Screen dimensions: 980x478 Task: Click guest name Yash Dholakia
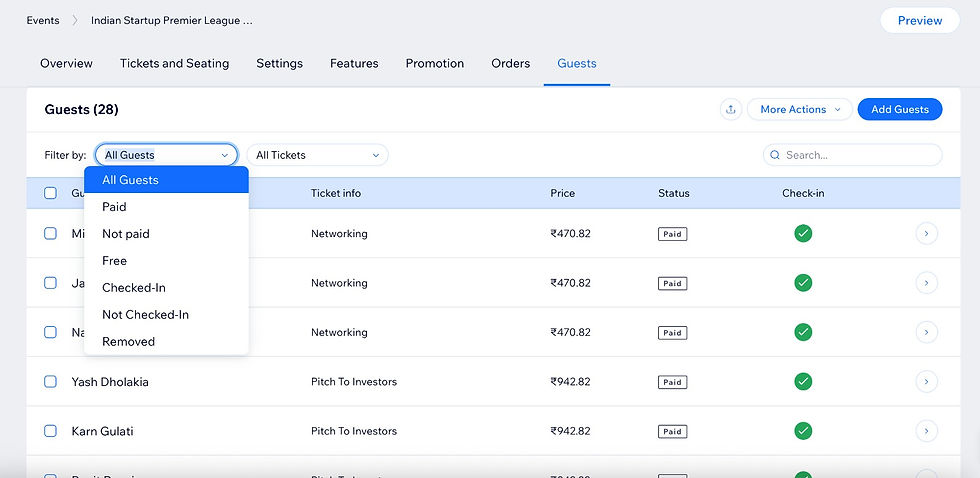pyautogui.click(x=110, y=382)
